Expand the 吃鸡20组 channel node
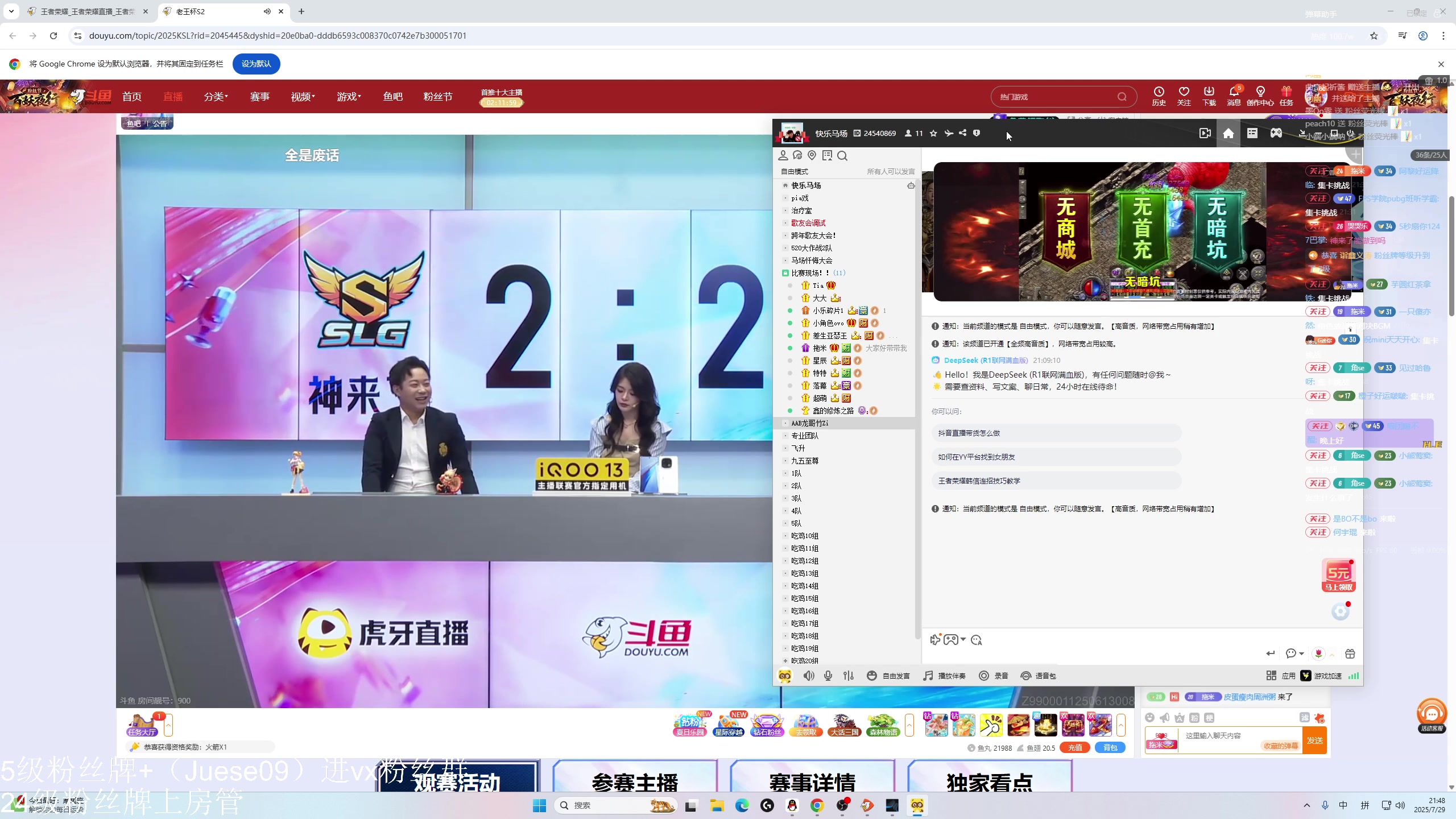This screenshot has height=819, width=1456. point(785,661)
